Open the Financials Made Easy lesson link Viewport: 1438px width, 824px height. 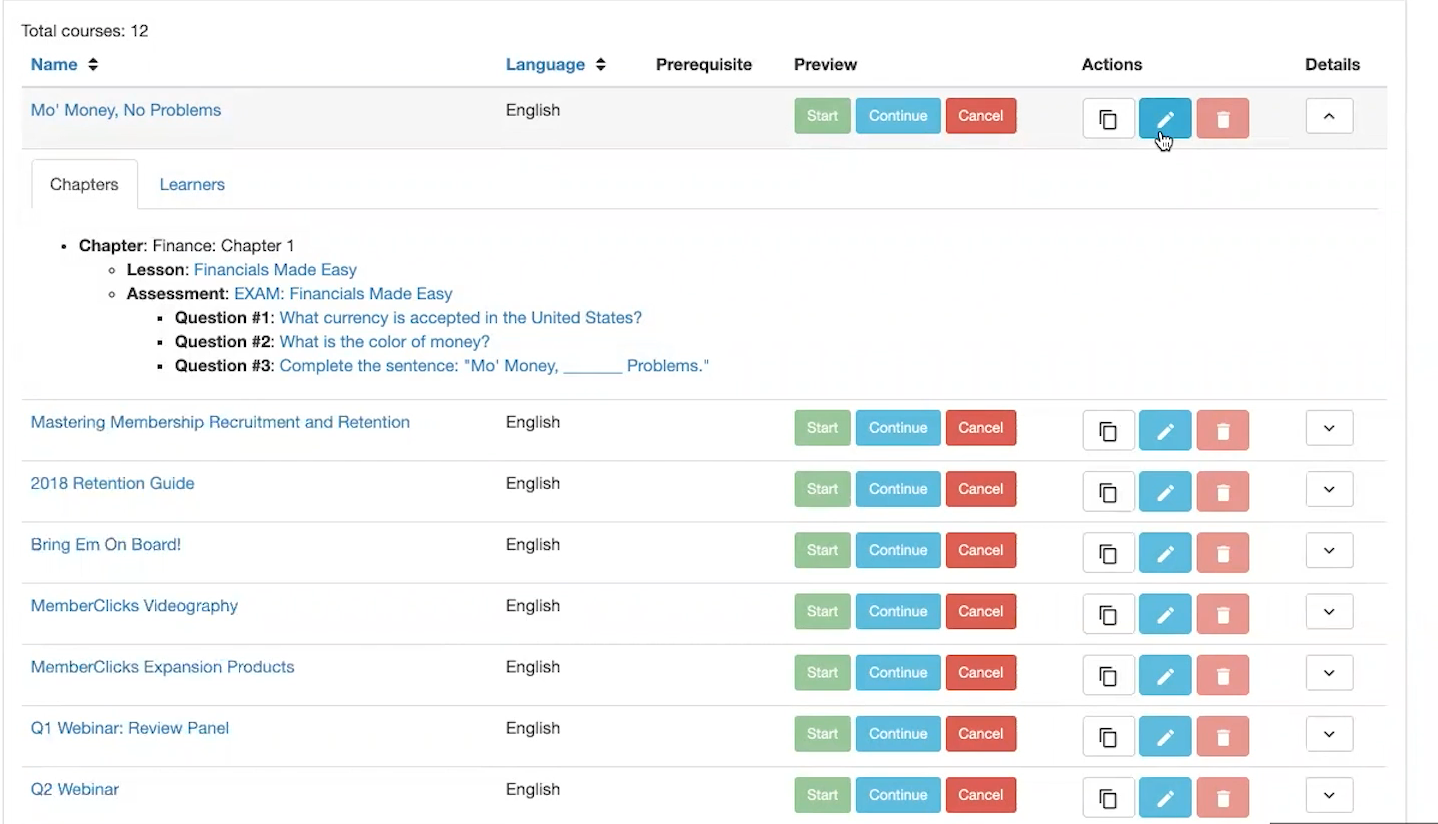(275, 270)
